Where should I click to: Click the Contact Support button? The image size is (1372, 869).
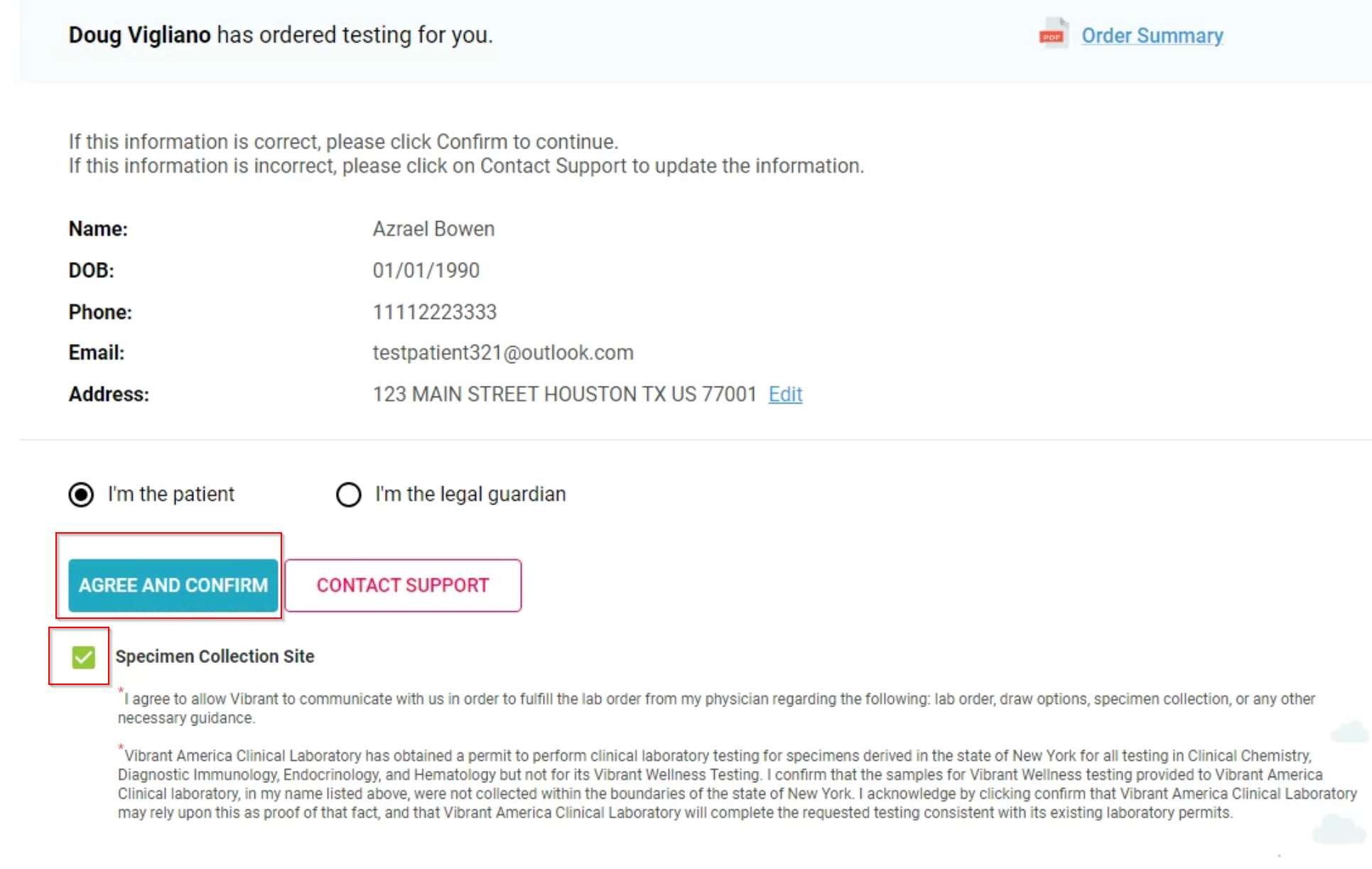(x=403, y=585)
